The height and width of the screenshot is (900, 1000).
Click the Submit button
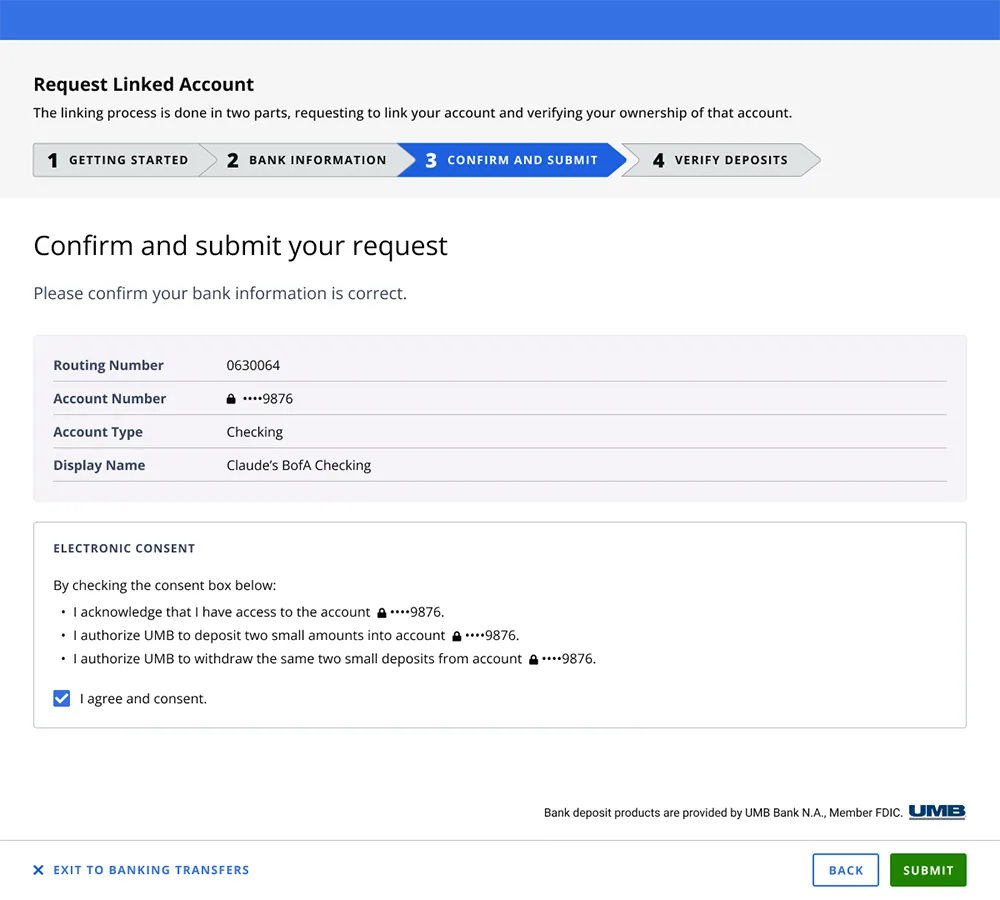[928, 870]
